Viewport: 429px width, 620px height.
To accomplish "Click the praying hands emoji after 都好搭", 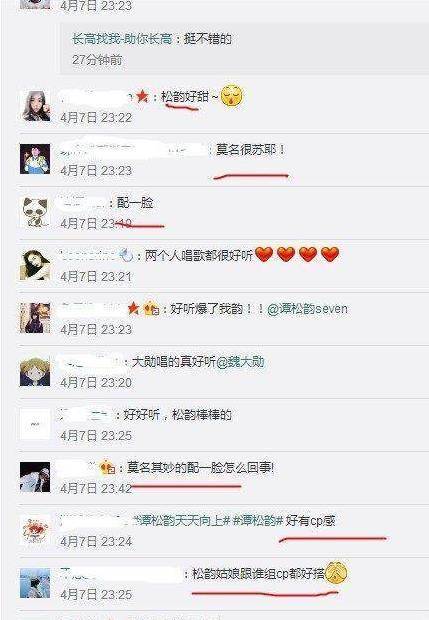I will click(336, 573).
